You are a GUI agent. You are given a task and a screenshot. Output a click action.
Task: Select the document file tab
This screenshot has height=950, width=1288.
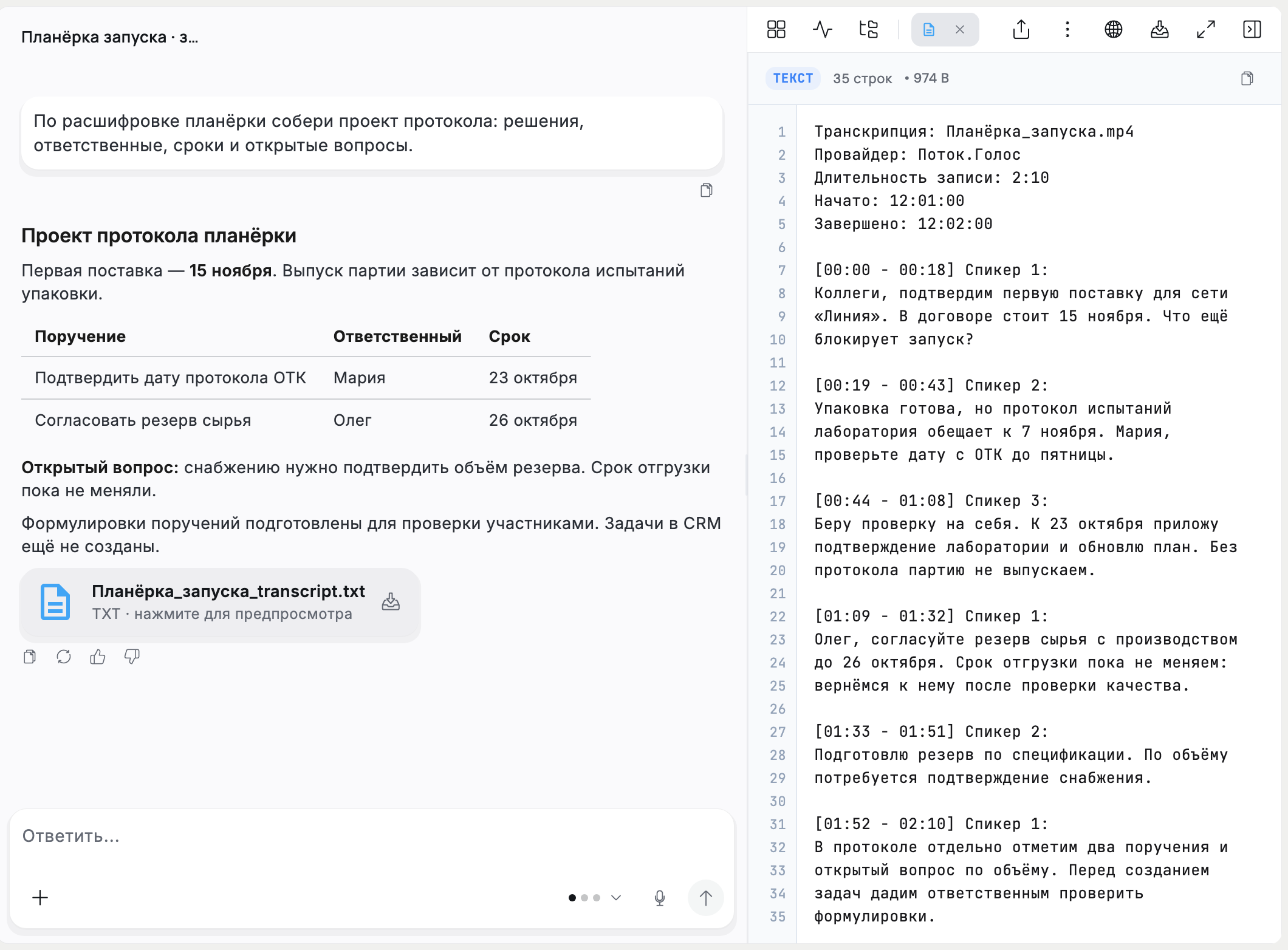pyautogui.click(x=929, y=29)
